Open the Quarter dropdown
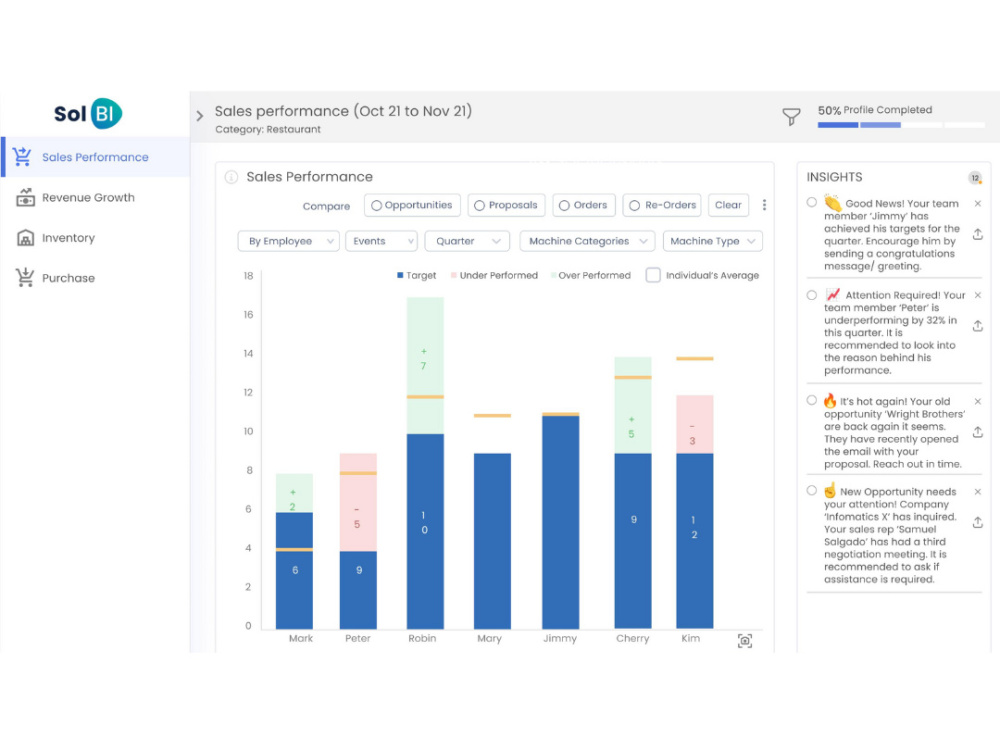This screenshot has height=750, width=1000. coord(467,241)
